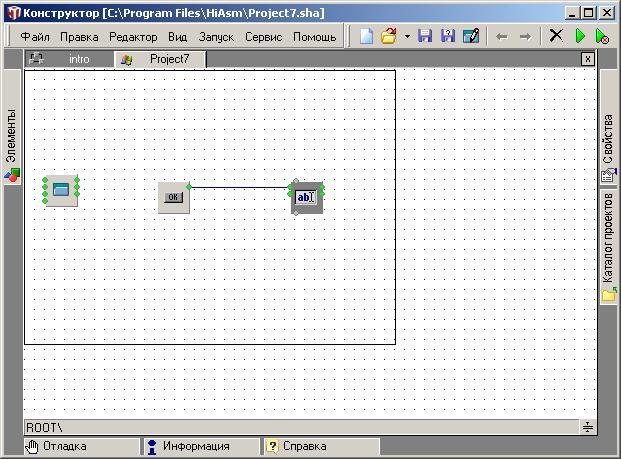Viewport: 621px width, 459px height.
Task: Click the green Run project arrow
Action: [x=580, y=36]
